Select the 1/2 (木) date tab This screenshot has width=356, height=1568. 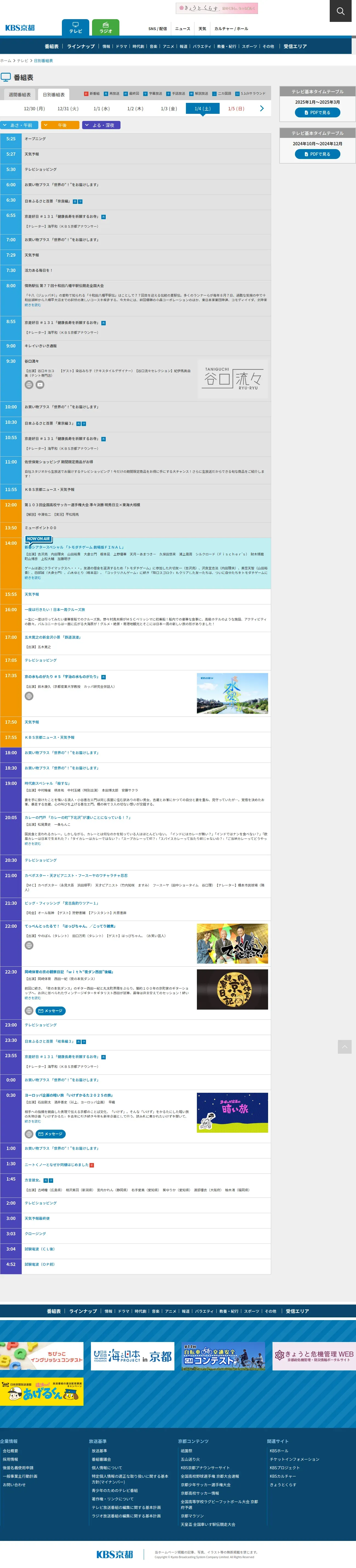coord(135,108)
